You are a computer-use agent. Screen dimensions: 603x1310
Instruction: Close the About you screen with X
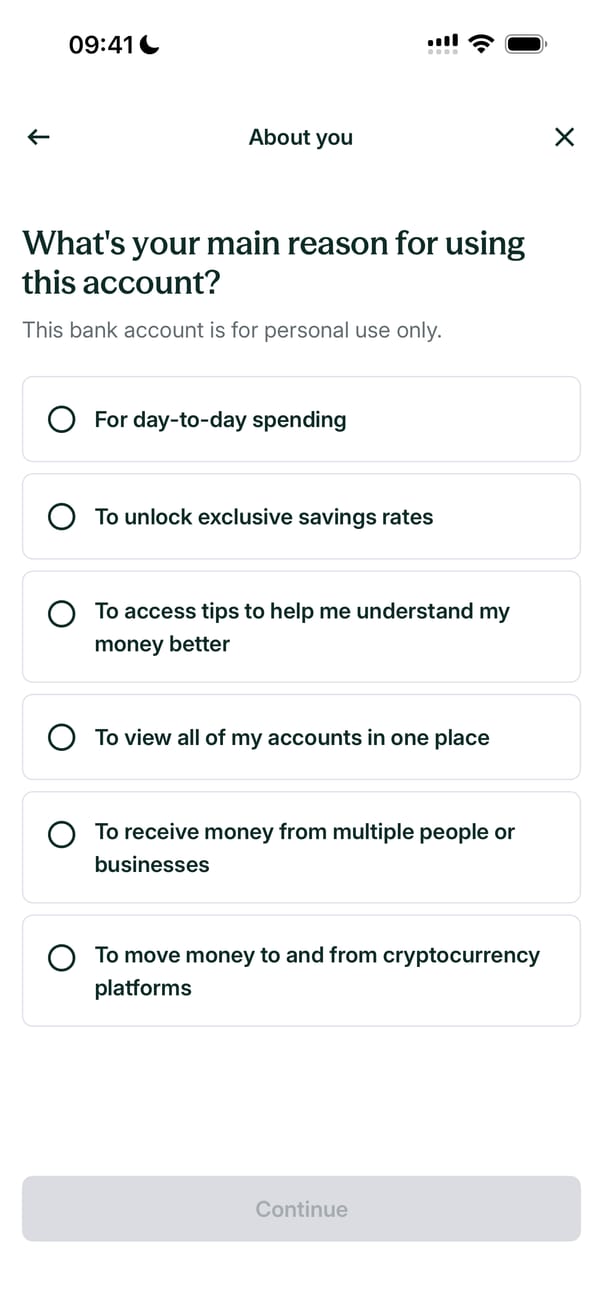[x=564, y=137]
